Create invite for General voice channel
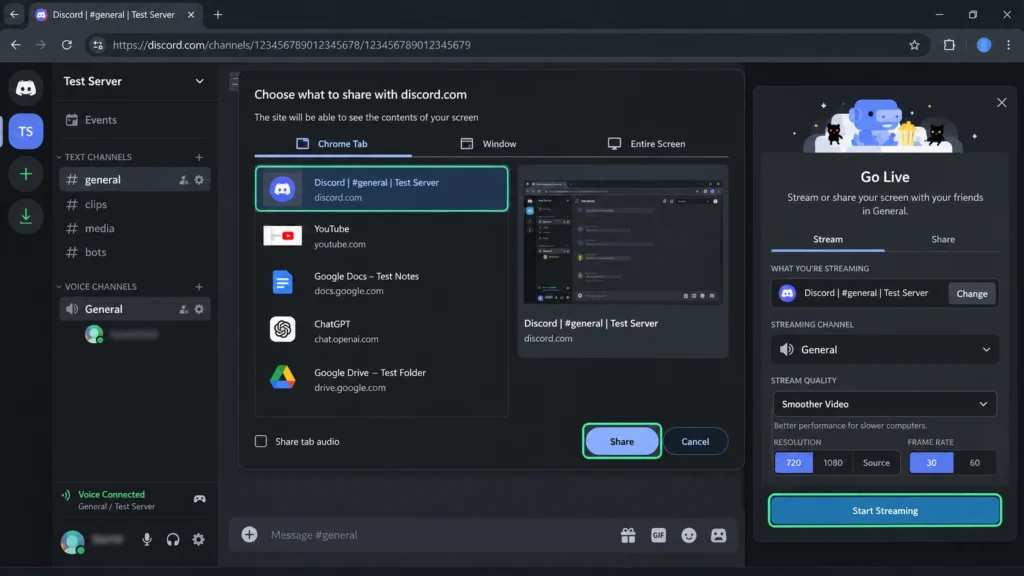This screenshot has width=1024, height=576. pos(184,309)
